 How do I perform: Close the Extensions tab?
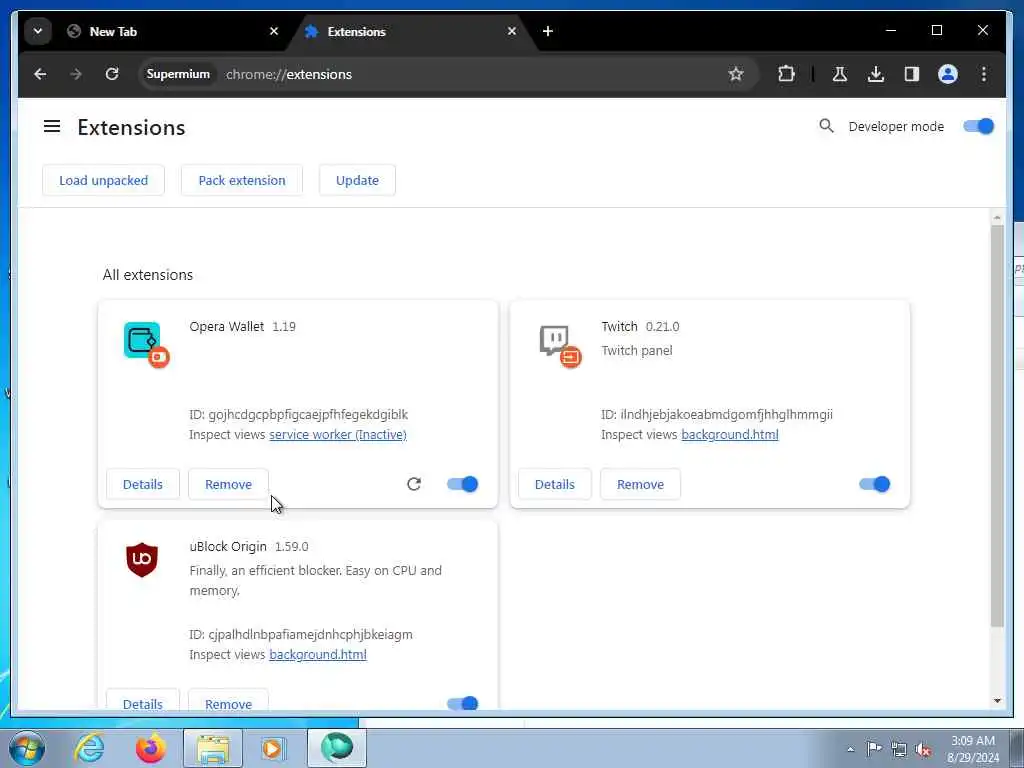pyautogui.click(x=512, y=31)
